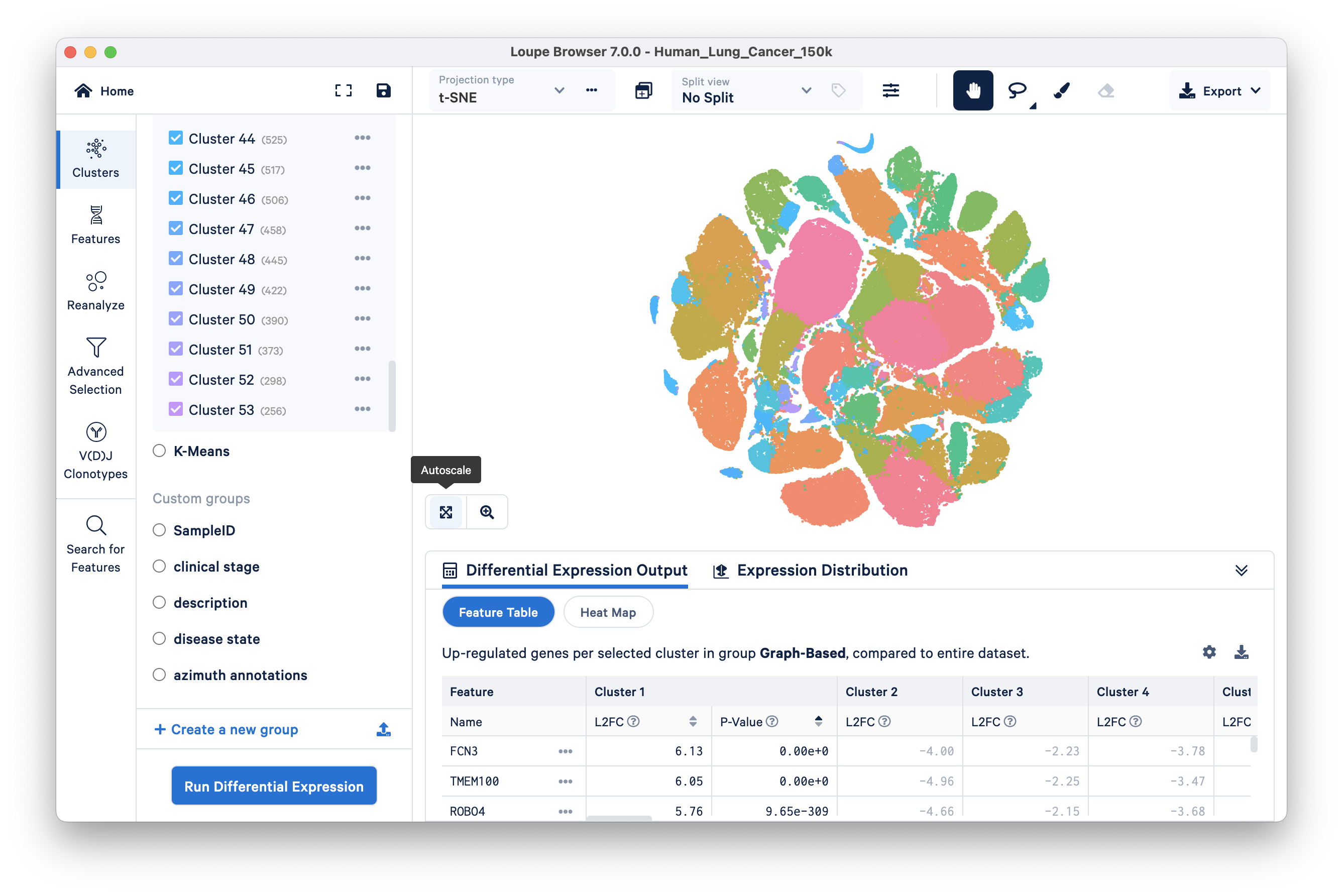Viewport: 1343px width, 896px height.
Task: Open plot settings sliders icon
Action: 890,90
